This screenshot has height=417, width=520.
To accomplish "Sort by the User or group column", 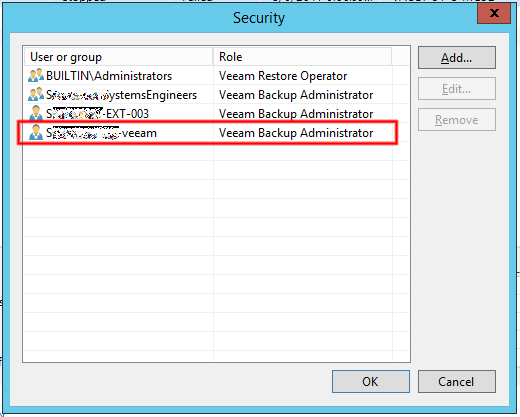I will [x=118, y=57].
